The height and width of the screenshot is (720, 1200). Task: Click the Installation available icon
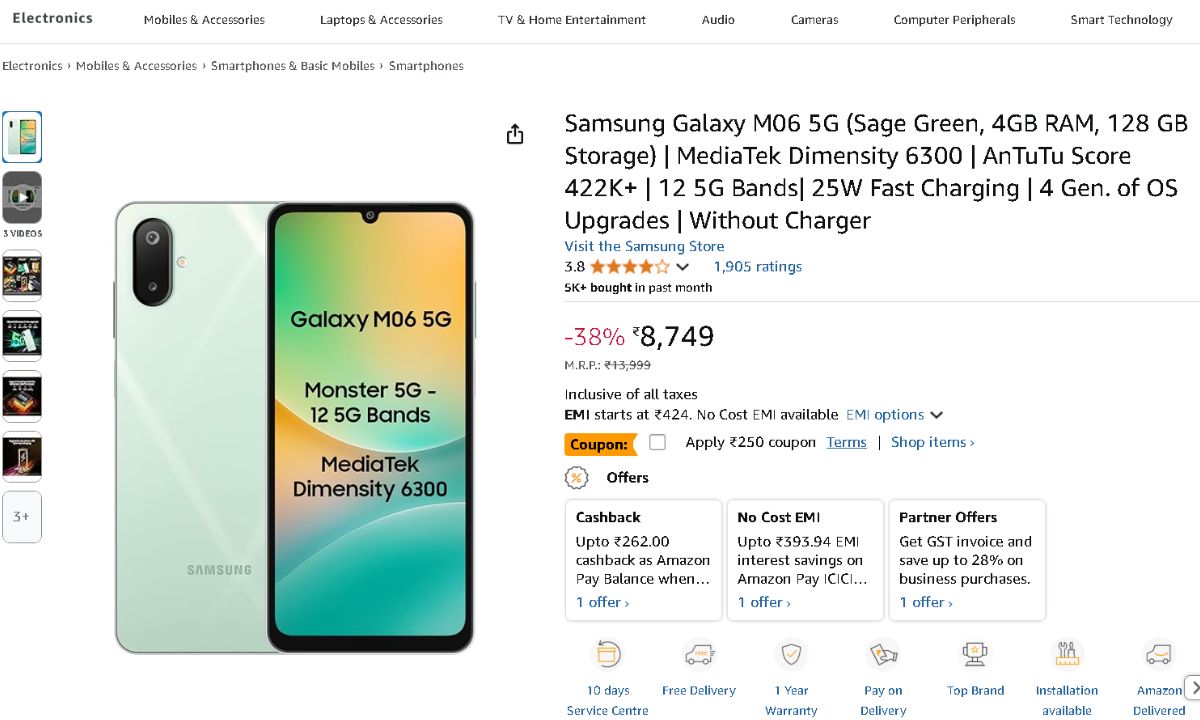[x=1067, y=655]
